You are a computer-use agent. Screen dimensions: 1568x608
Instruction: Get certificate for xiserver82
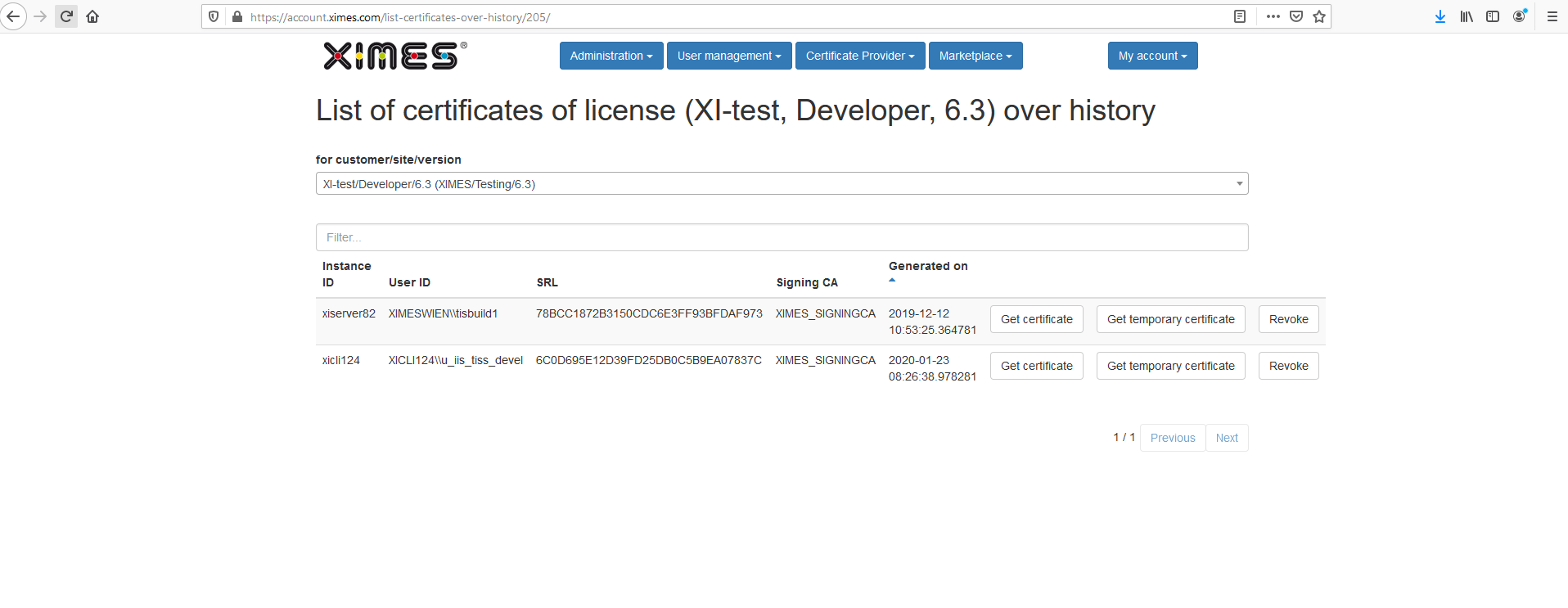pyautogui.click(x=1036, y=319)
